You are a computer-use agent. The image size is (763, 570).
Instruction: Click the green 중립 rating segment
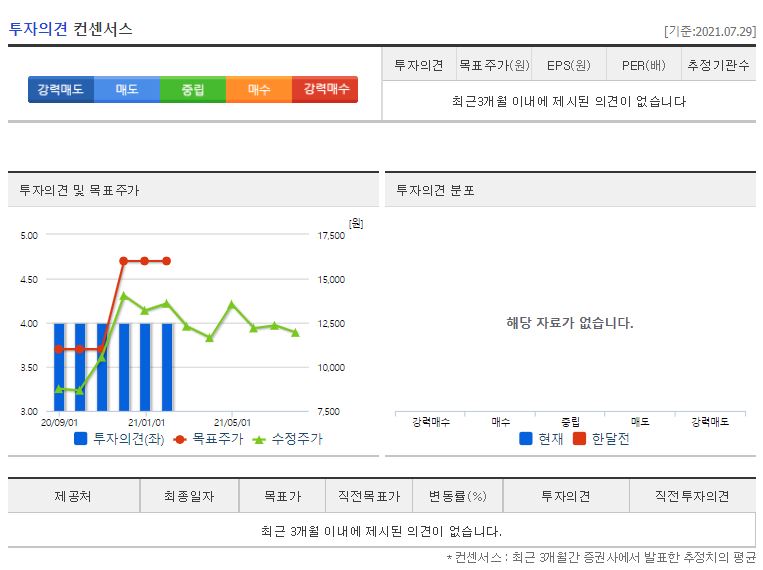[193, 90]
